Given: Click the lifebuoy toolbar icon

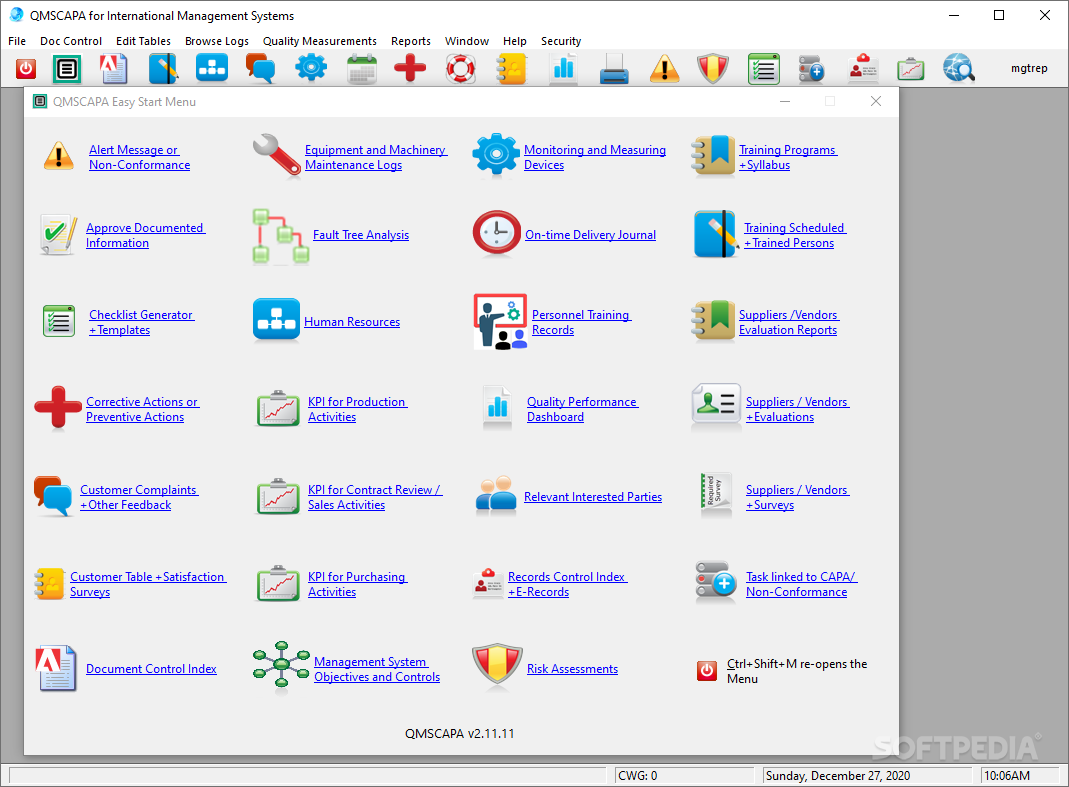Looking at the screenshot, I should pyautogui.click(x=460, y=68).
